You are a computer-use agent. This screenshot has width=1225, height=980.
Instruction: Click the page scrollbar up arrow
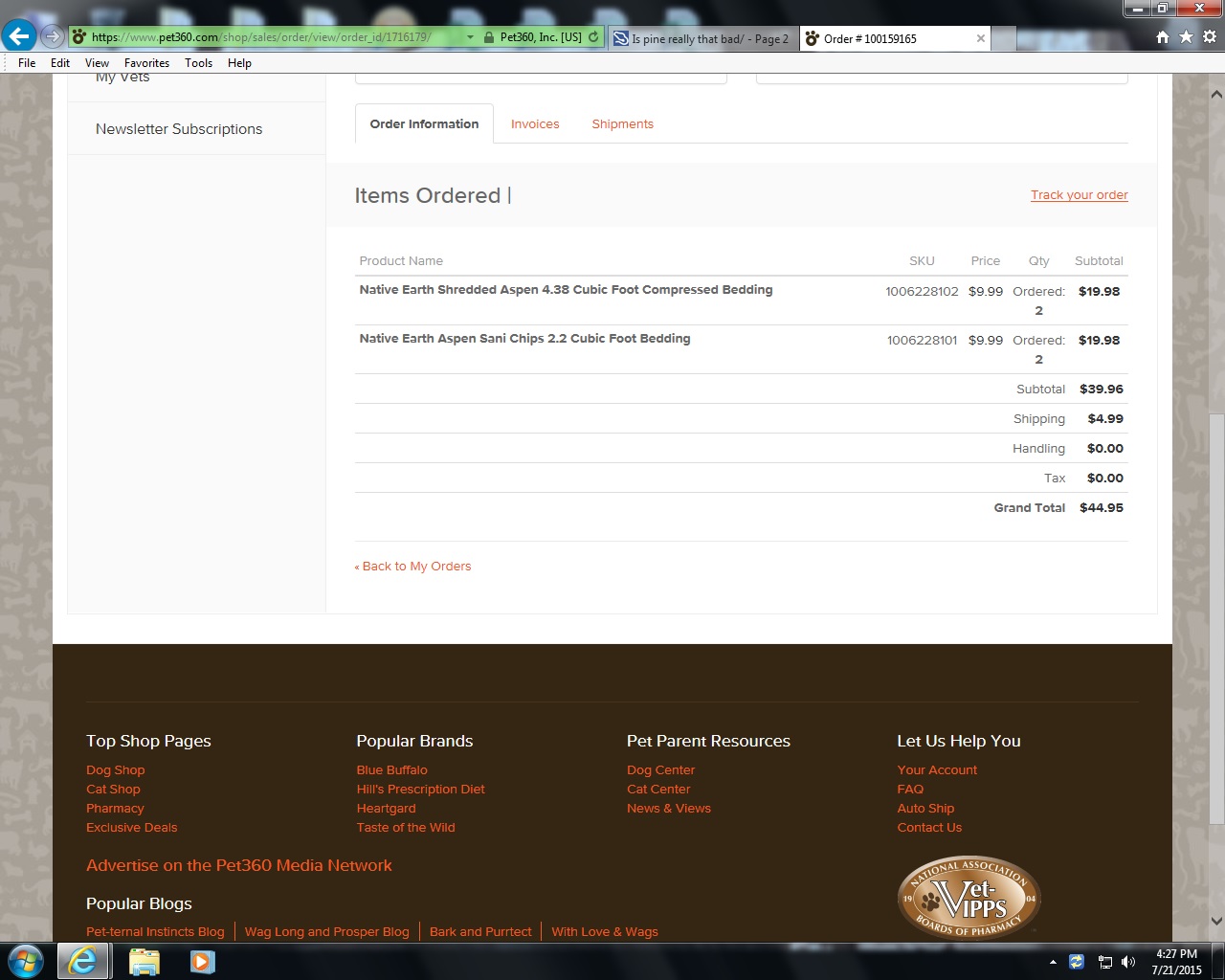pyautogui.click(x=1216, y=95)
